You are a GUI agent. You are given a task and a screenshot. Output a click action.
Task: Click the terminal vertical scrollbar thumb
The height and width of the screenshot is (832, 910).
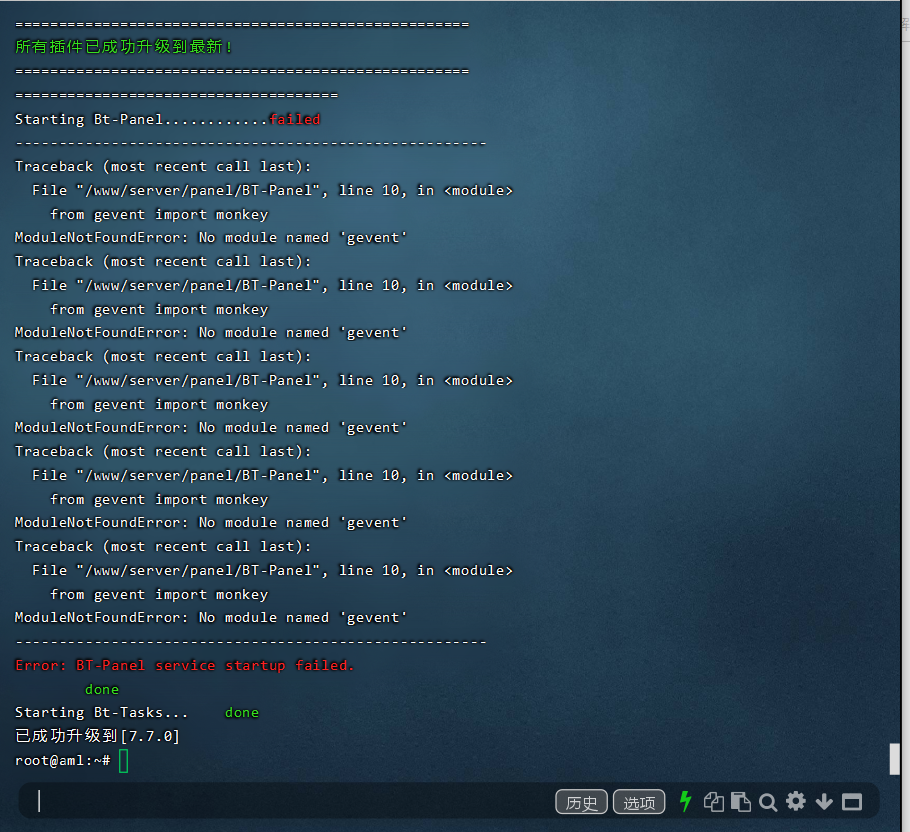(x=894, y=759)
